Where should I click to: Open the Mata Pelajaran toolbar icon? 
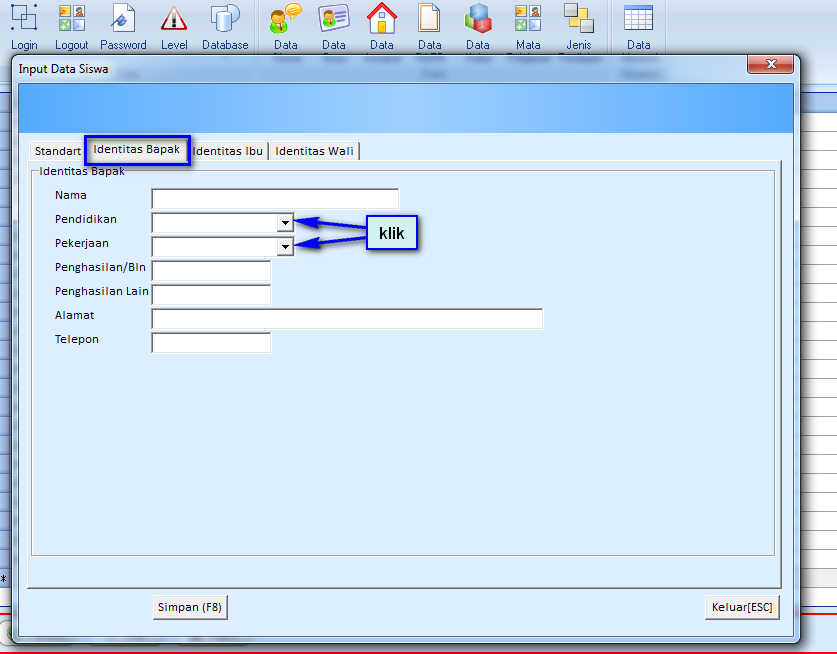coord(528,19)
